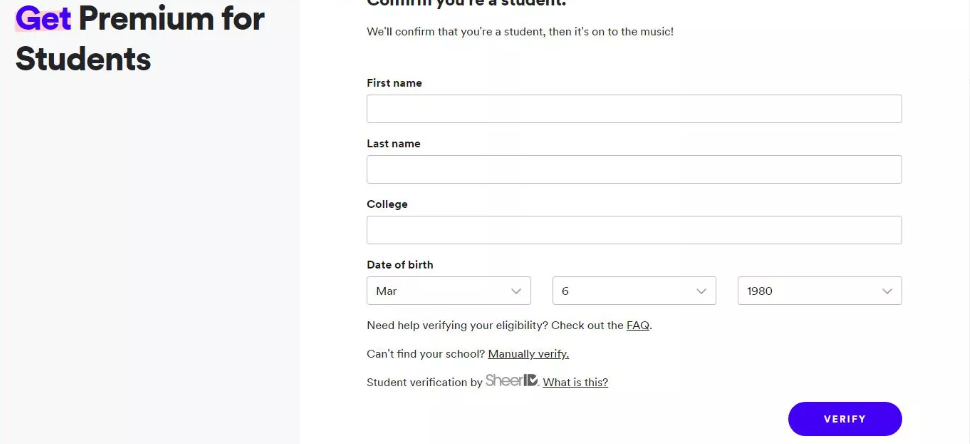Click the First name label
Viewport: 970px width, 444px height.
point(394,83)
